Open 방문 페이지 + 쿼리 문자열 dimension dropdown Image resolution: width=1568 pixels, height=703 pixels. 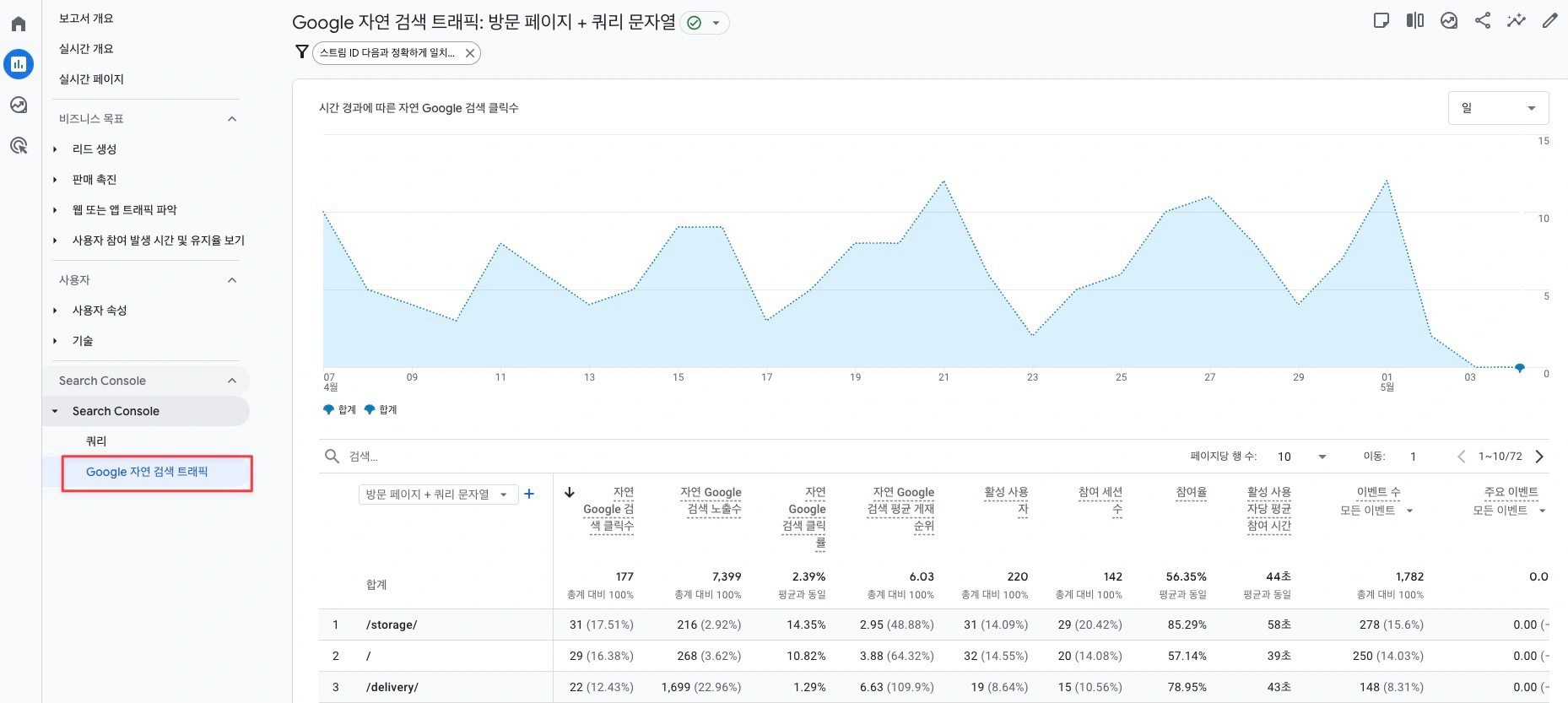coord(438,495)
